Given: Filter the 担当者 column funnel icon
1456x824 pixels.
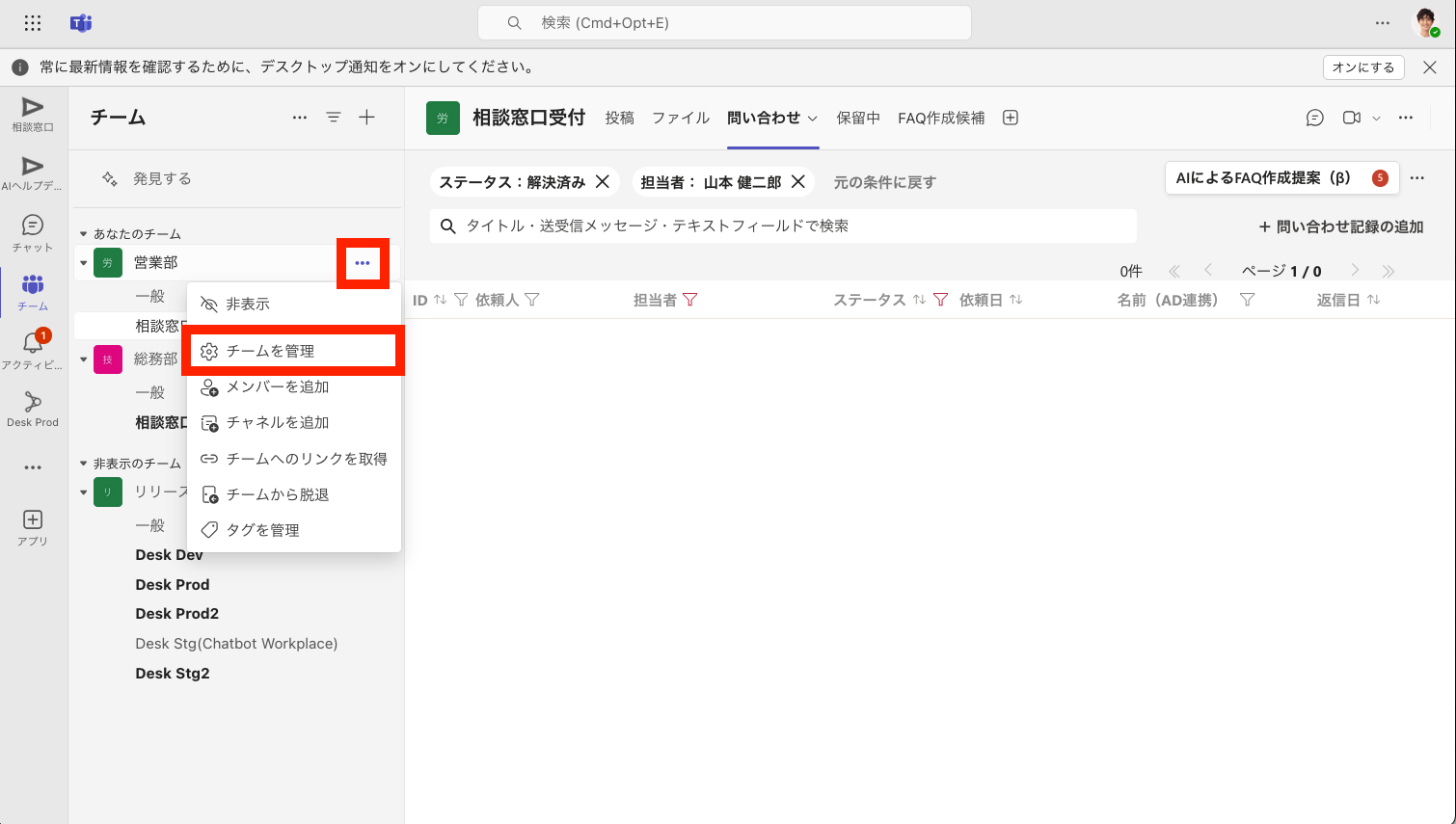Looking at the screenshot, I should [690, 300].
